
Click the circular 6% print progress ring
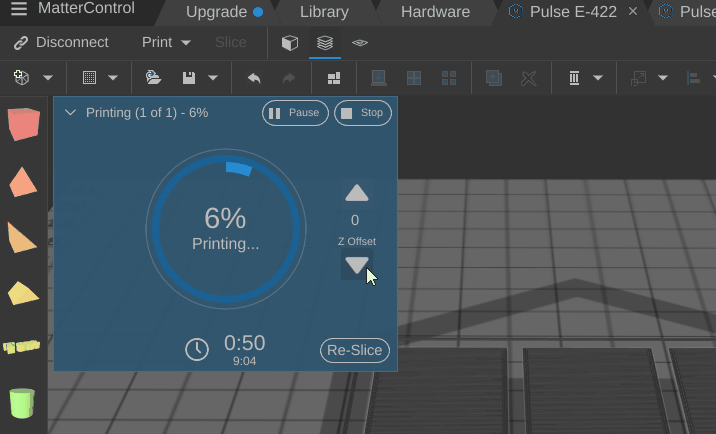coord(226,228)
